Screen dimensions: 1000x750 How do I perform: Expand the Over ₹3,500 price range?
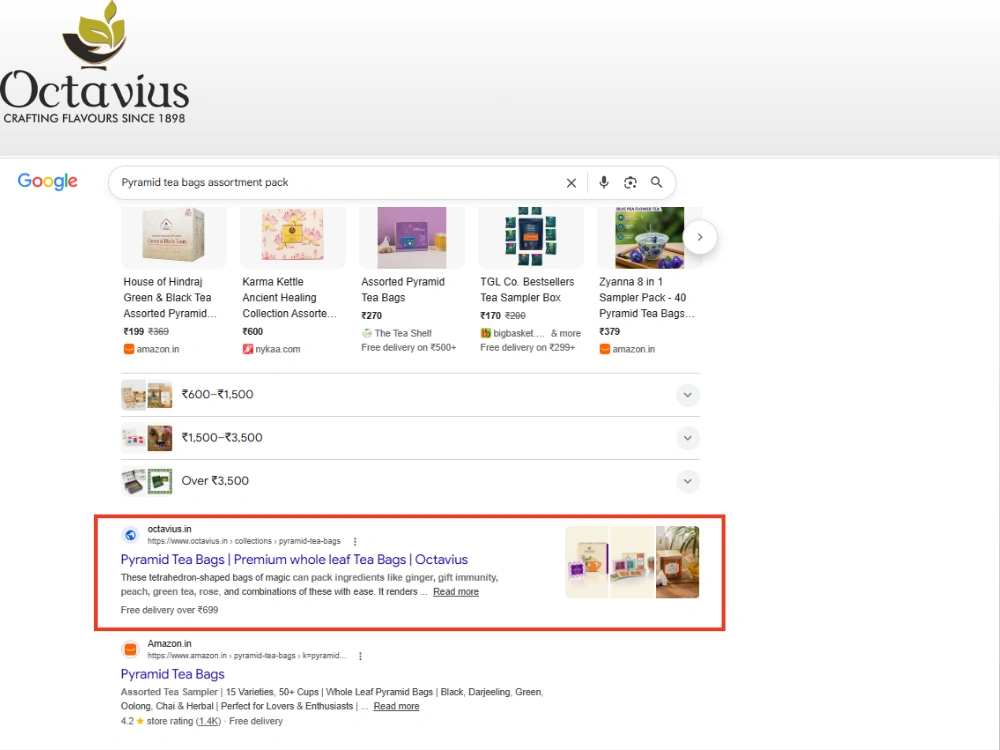coord(410,482)
